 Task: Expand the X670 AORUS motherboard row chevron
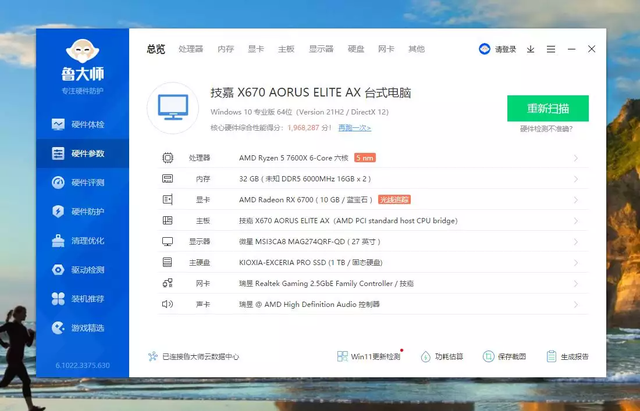[x=576, y=221]
